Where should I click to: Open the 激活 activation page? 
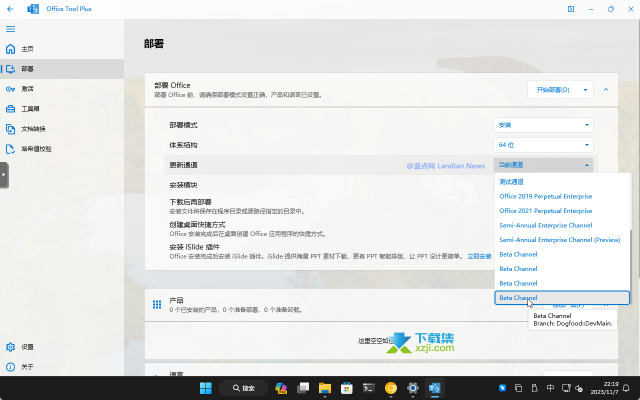62,89
